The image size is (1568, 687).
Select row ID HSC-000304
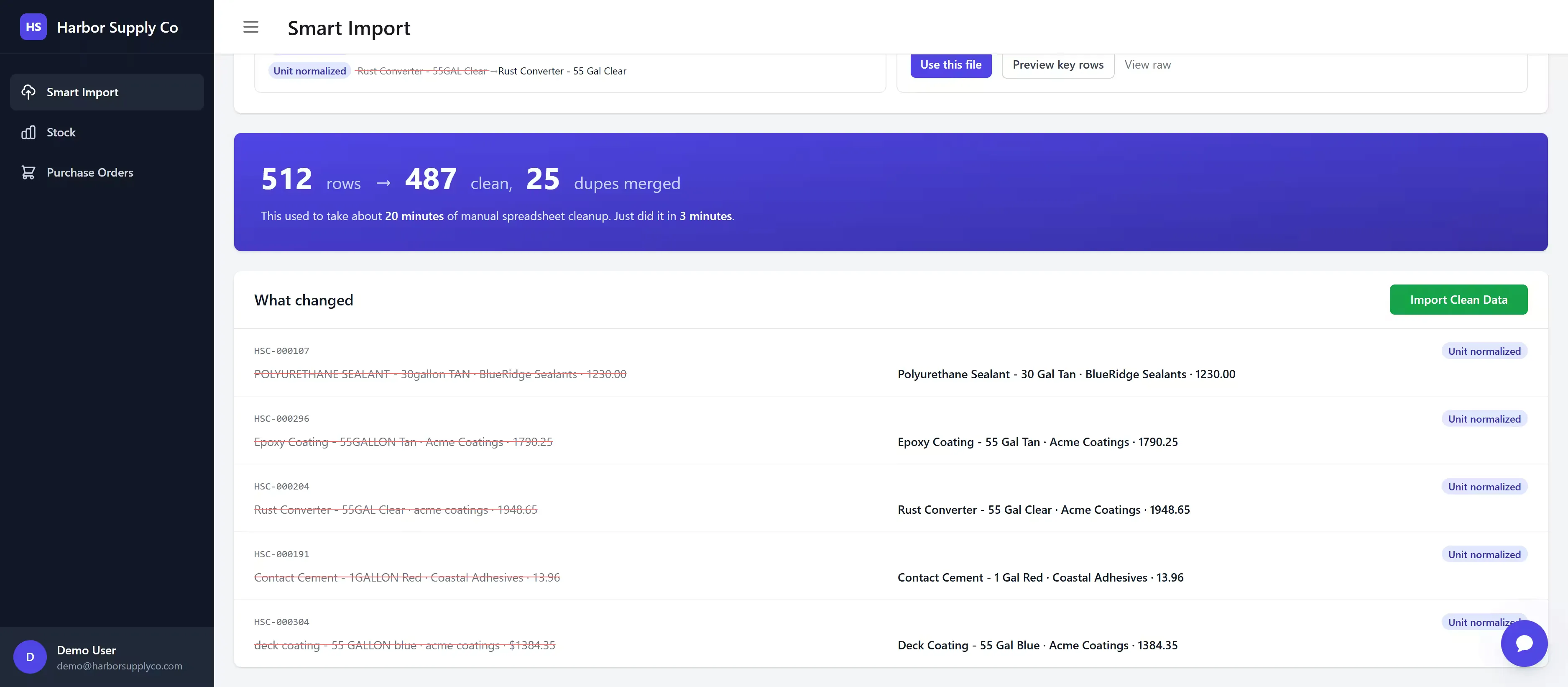(281, 622)
